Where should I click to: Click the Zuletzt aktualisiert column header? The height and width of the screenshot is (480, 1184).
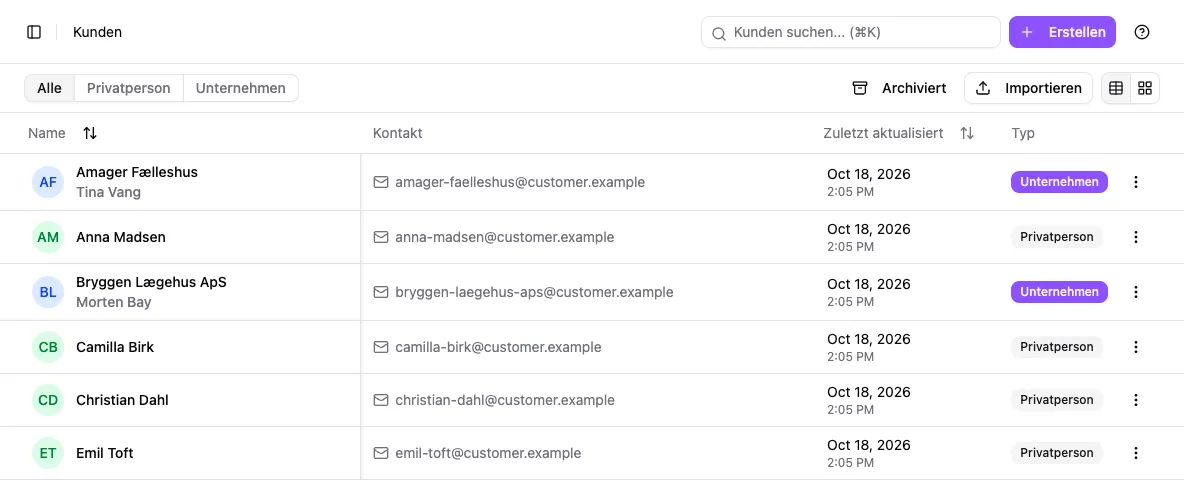883,133
